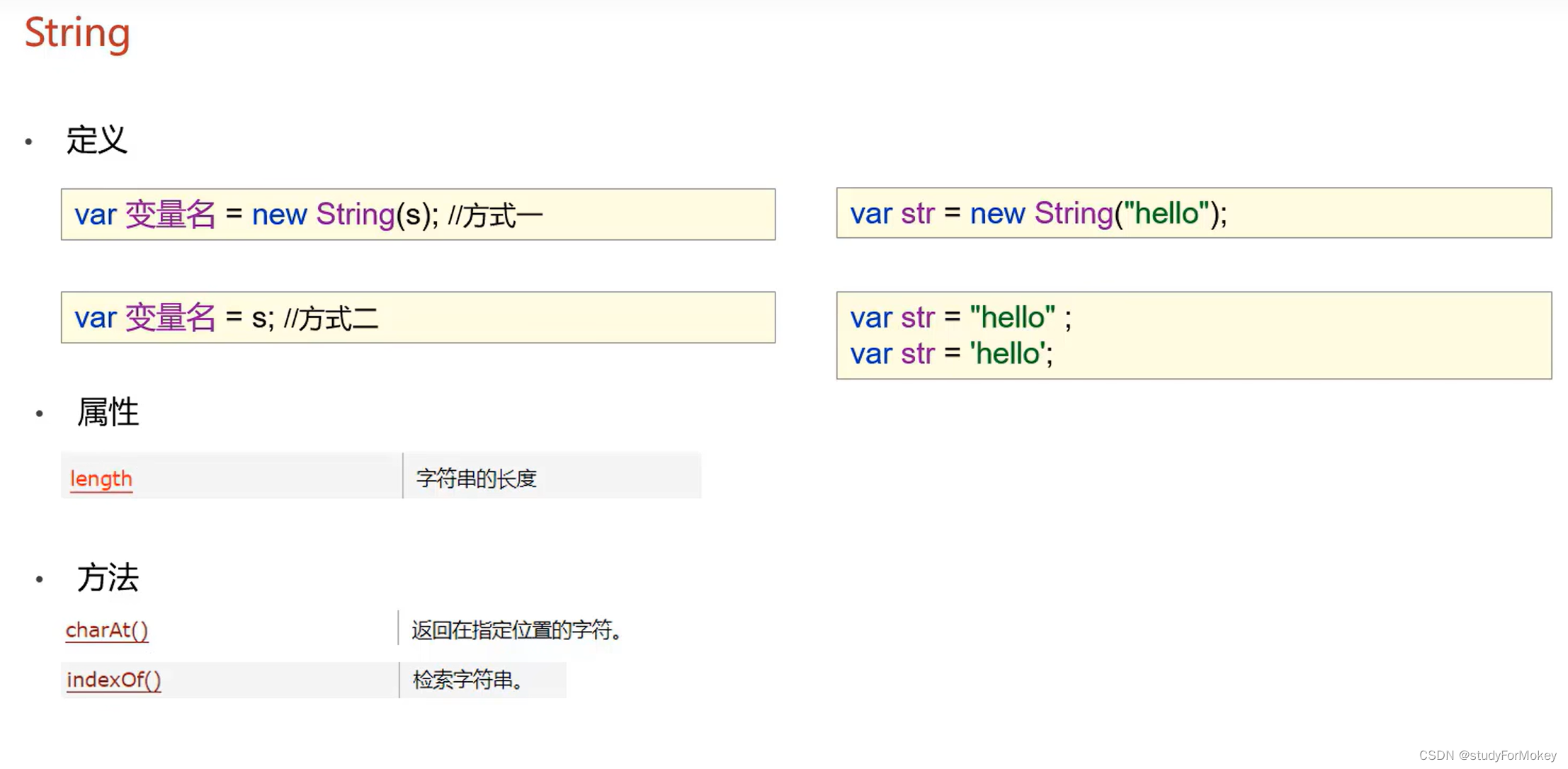Click example 'var str = new String("hello");'
This screenshot has width=1568, height=769.
pos(1193,213)
